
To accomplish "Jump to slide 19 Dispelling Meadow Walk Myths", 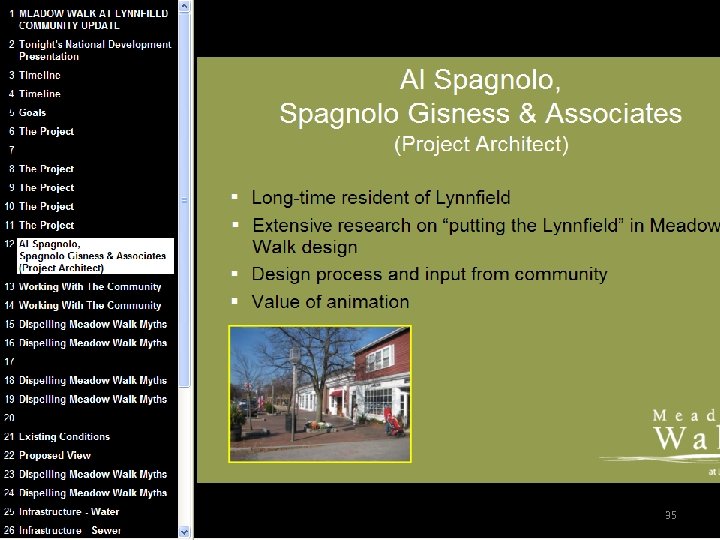I will tap(93, 399).
